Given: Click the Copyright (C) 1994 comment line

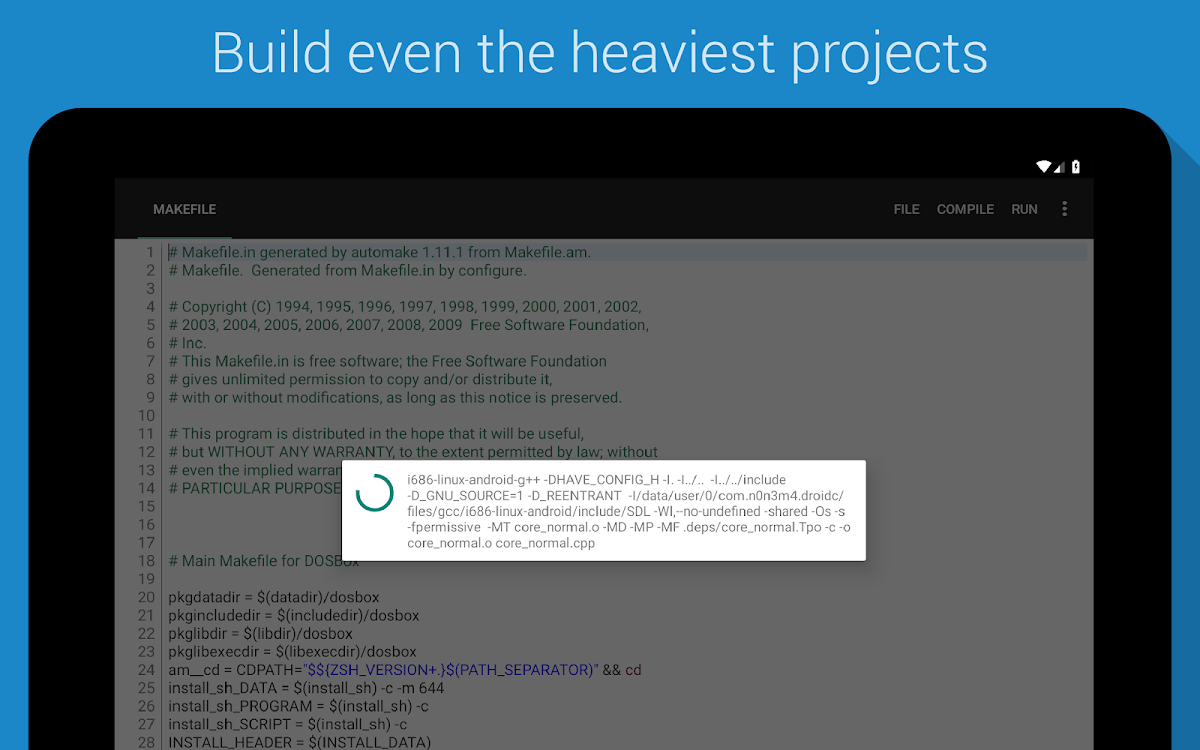Looking at the screenshot, I should [405, 307].
